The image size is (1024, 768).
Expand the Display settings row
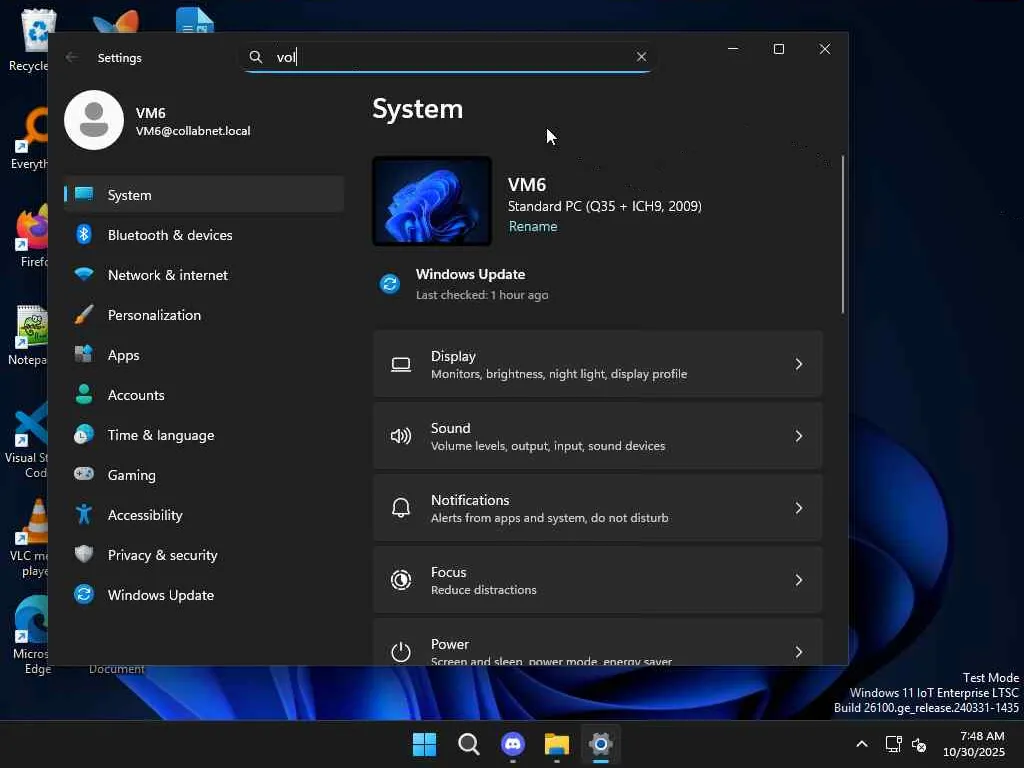(x=597, y=364)
